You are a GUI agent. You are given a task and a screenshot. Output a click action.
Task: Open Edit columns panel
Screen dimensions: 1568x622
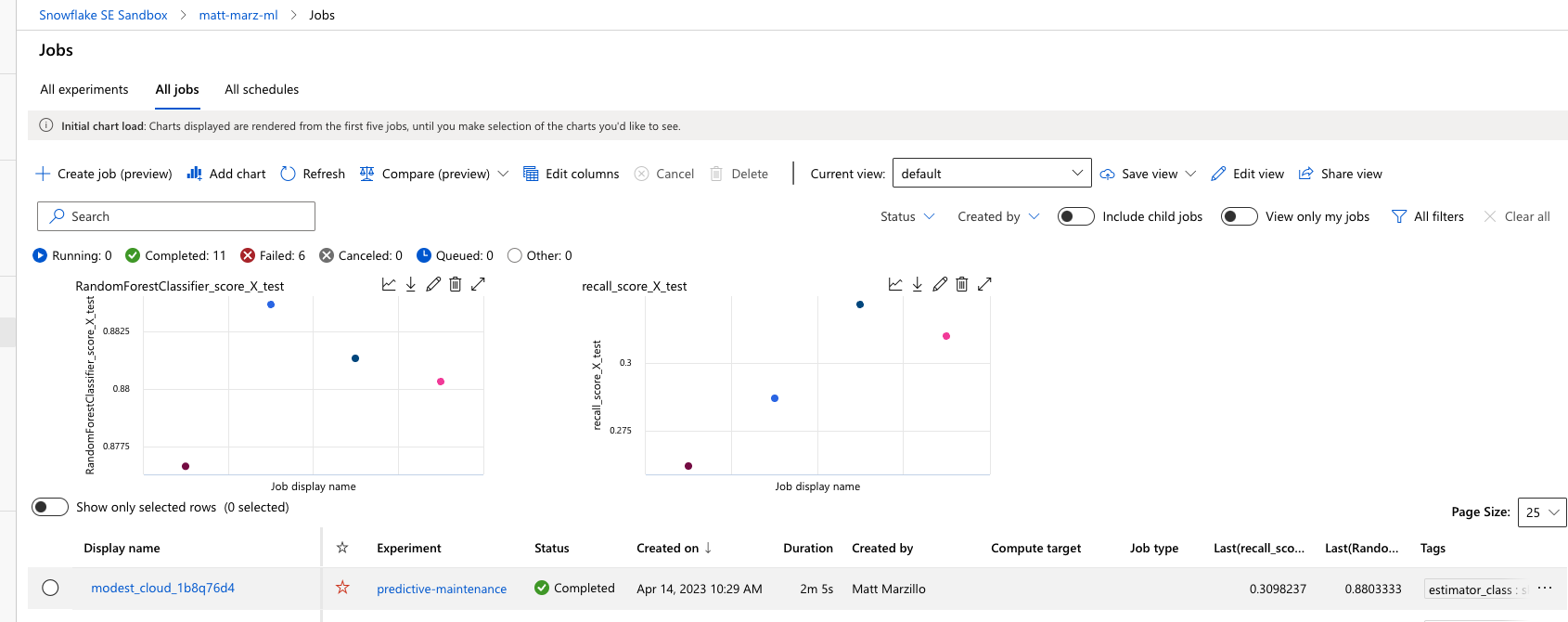tap(571, 174)
